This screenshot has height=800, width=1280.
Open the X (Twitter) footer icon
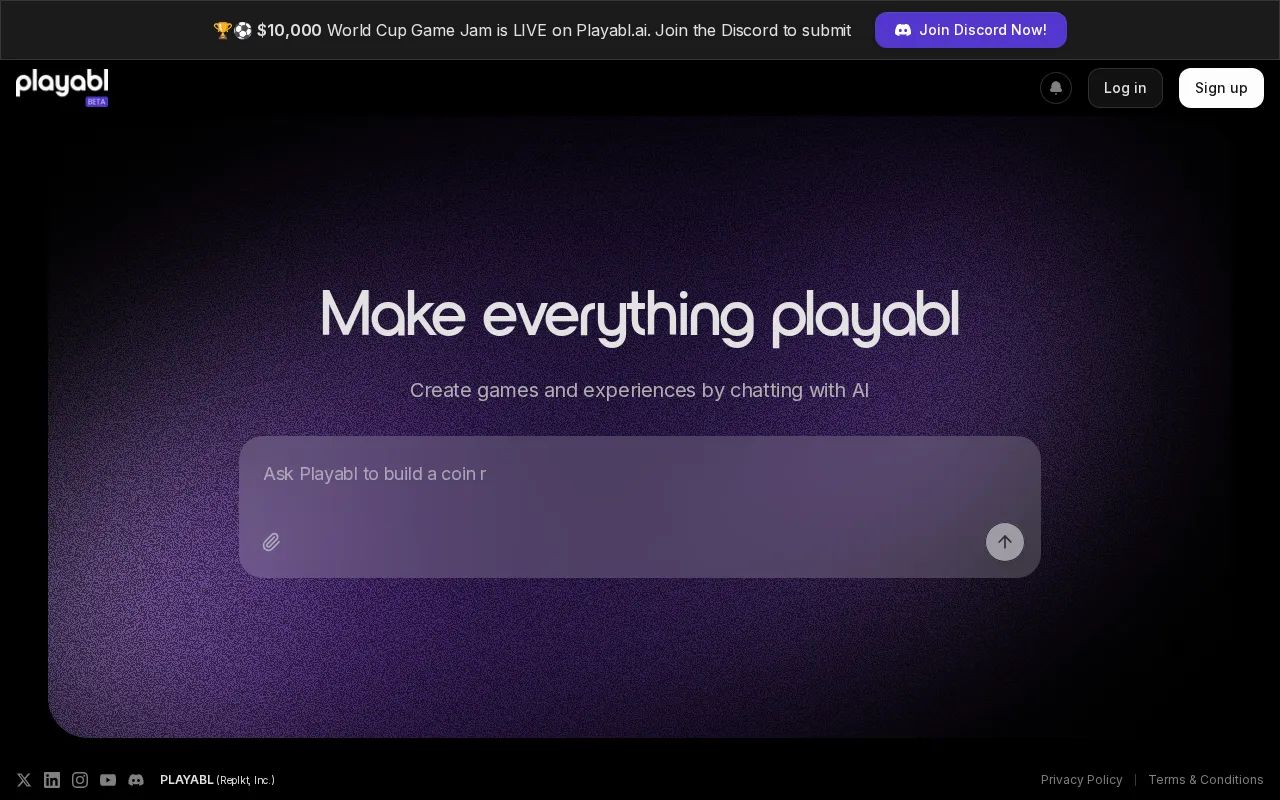pyautogui.click(x=24, y=780)
